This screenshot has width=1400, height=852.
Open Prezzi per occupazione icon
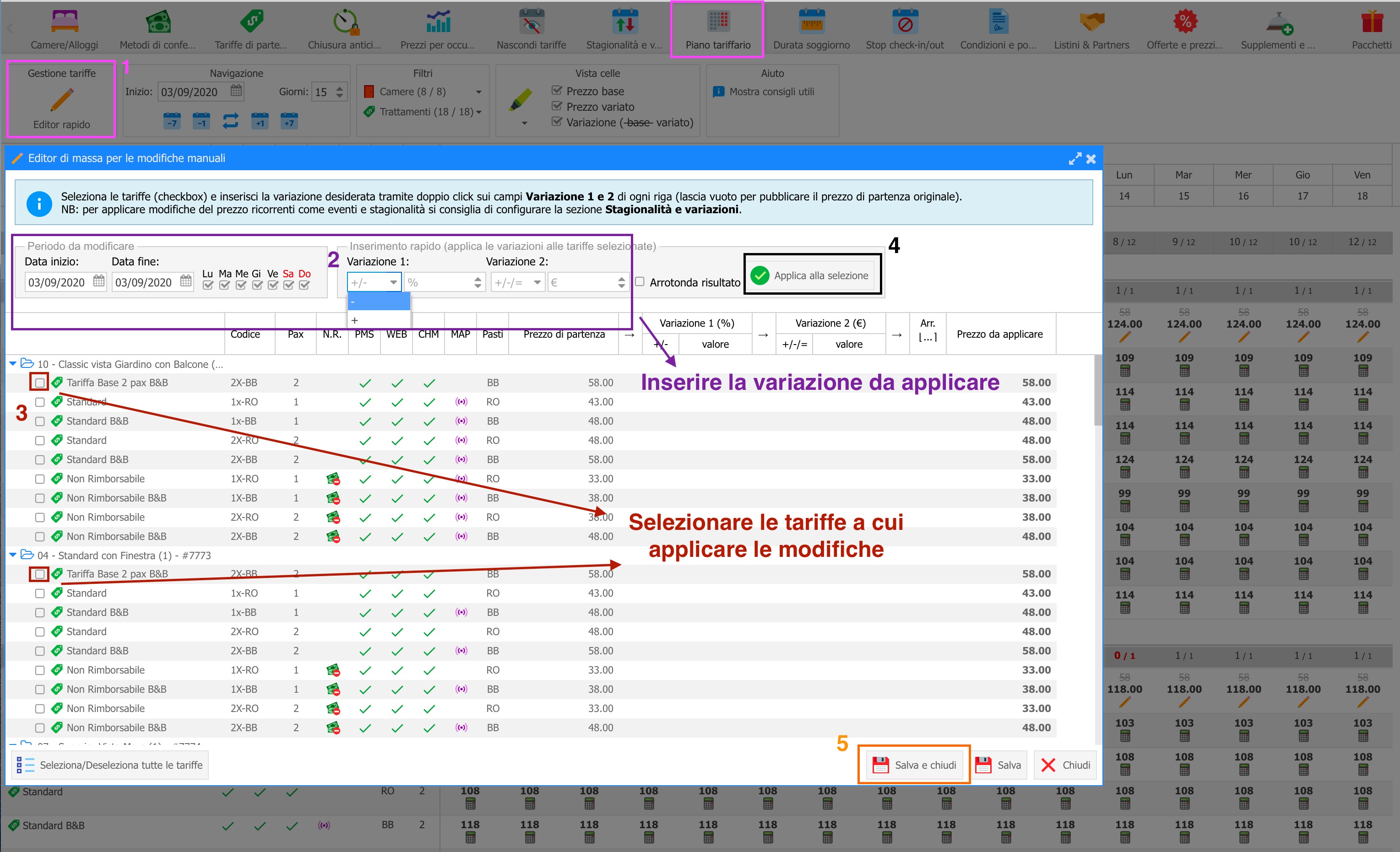pyautogui.click(x=438, y=30)
